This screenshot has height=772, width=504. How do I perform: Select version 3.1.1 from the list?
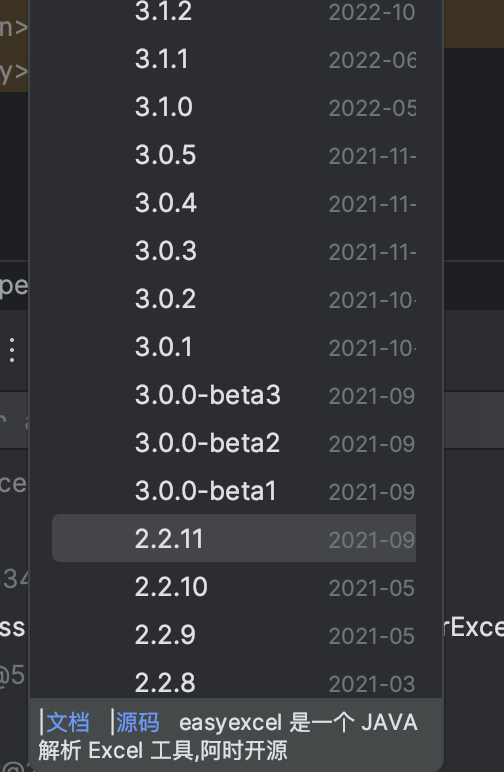coord(234,59)
